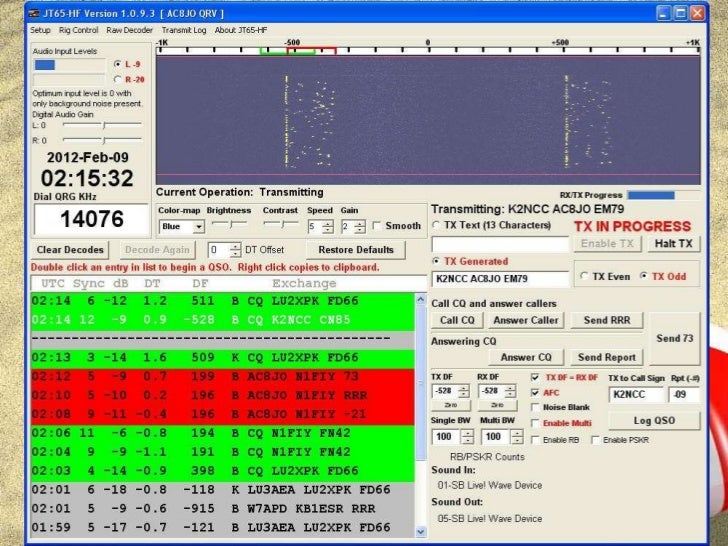
Task: Enable the Noise Blank checkbox
Action: 536,408
